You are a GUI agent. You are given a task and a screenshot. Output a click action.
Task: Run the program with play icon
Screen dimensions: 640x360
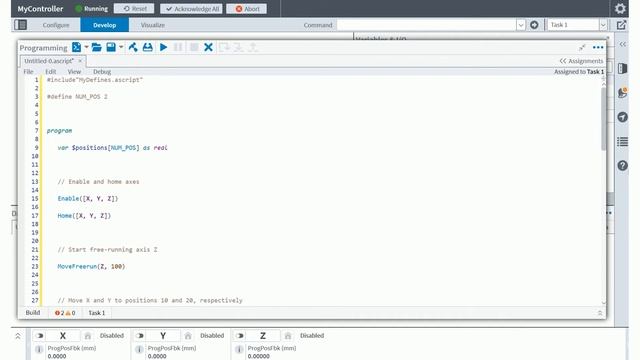(163, 47)
